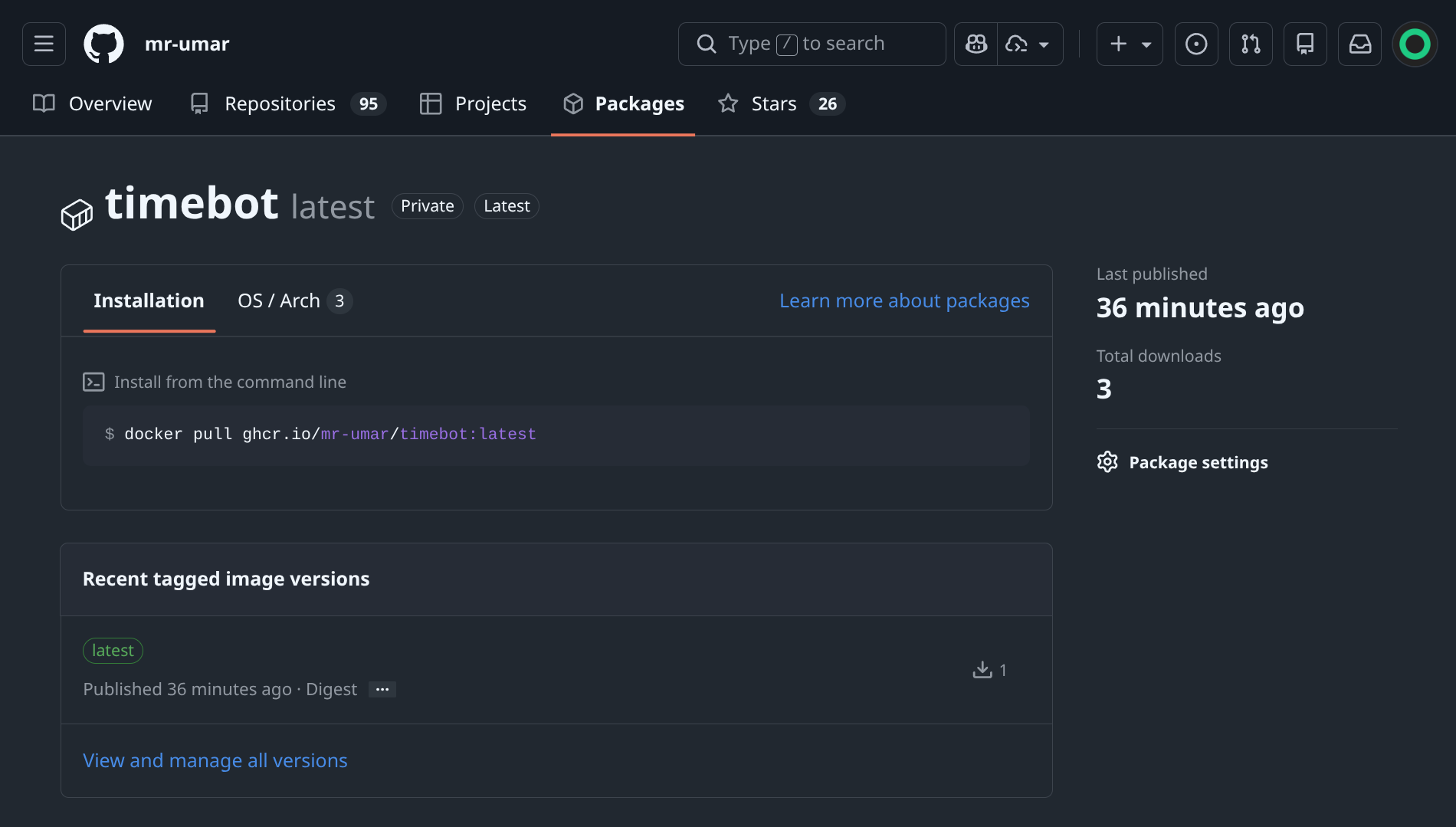Click the Stars count 26 badge
Viewport: 1456px width, 827px height.
click(828, 103)
